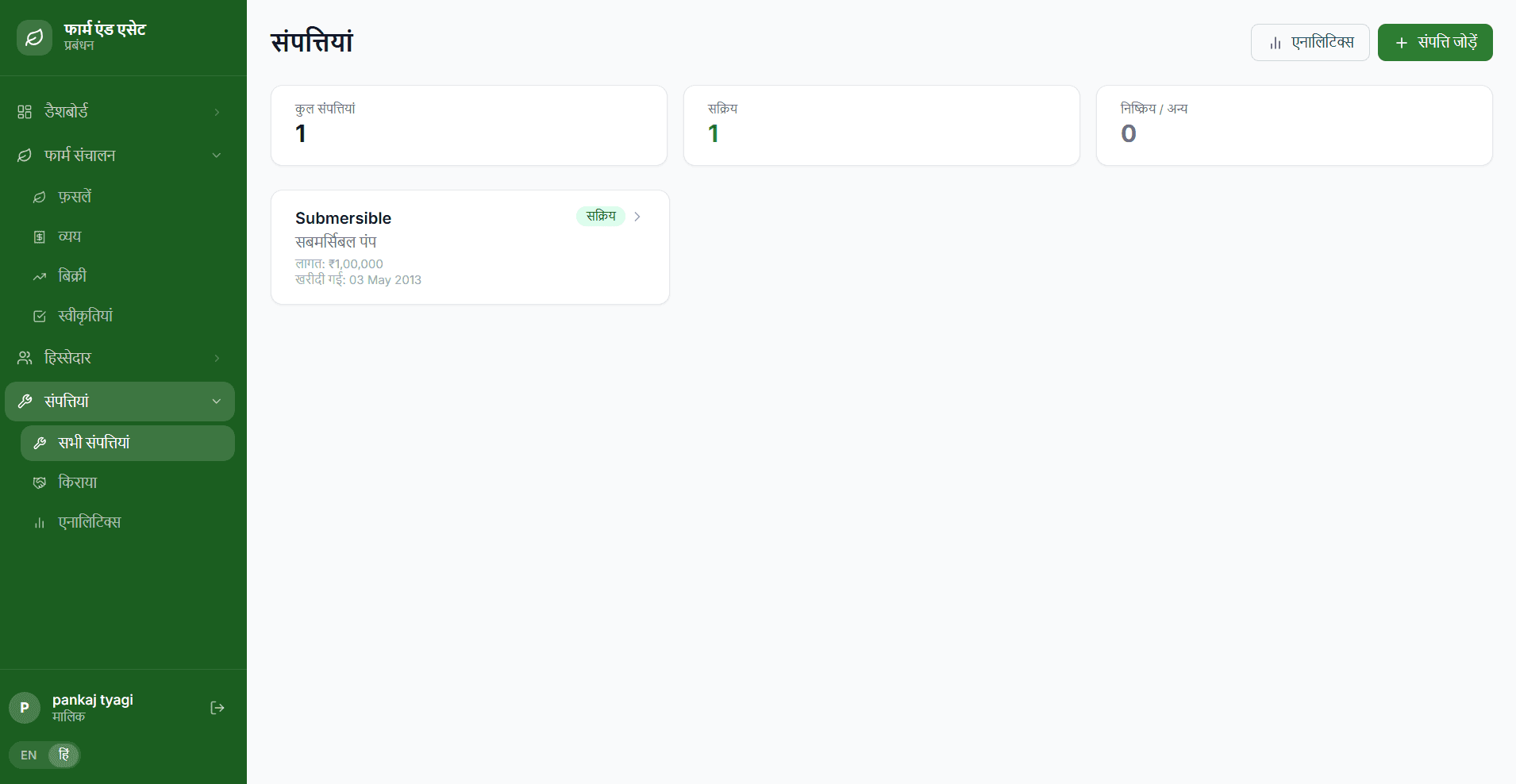Expand the हिस्सेदार chevron
This screenshot has height=784, width=1516.
217,358
